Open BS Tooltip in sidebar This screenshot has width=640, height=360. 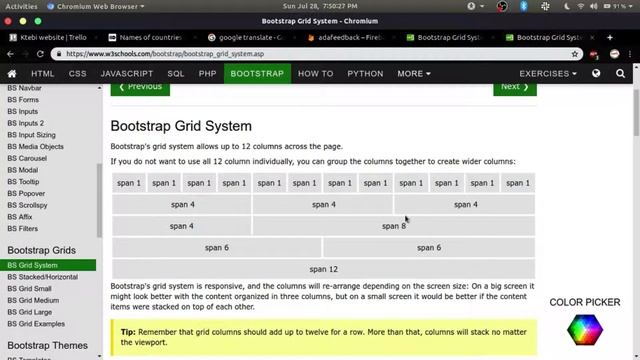(x=23, y=182)
